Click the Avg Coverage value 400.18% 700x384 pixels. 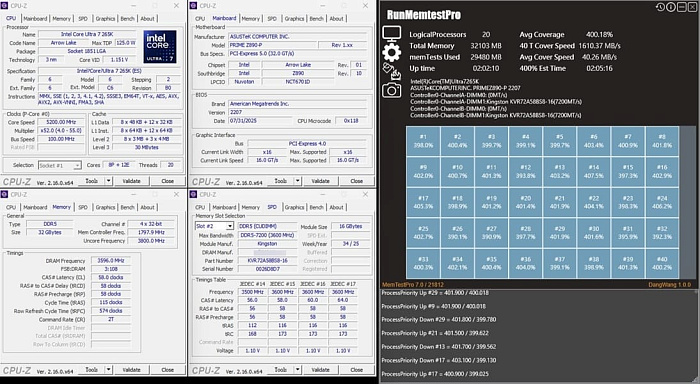coord(599,34)
